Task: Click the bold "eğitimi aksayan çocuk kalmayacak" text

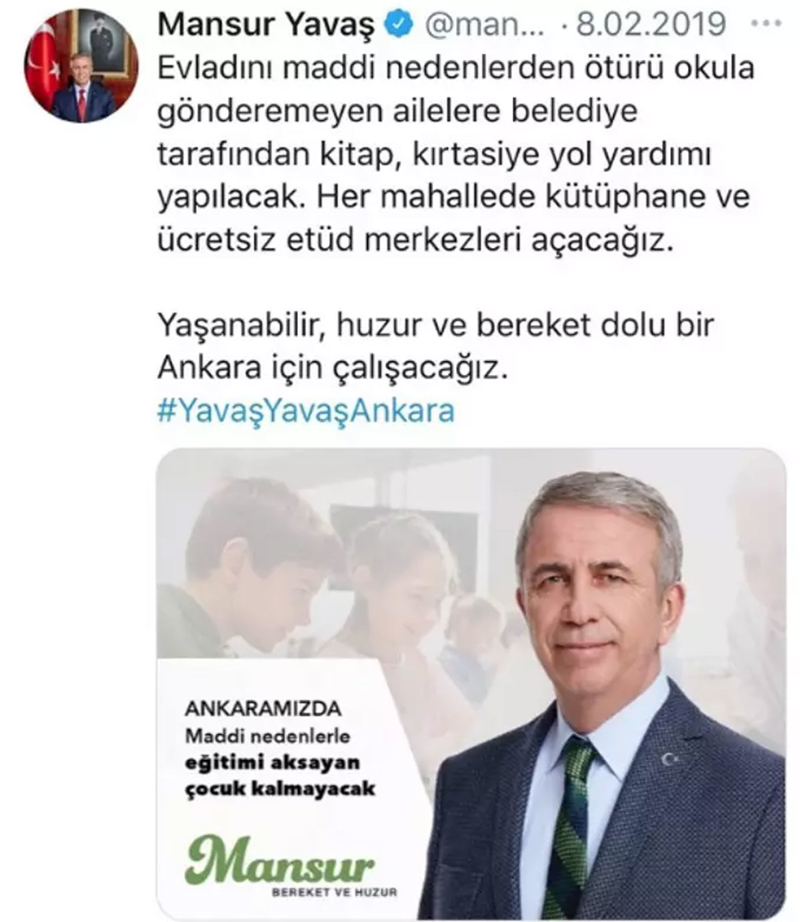Action: pos(280,775)
